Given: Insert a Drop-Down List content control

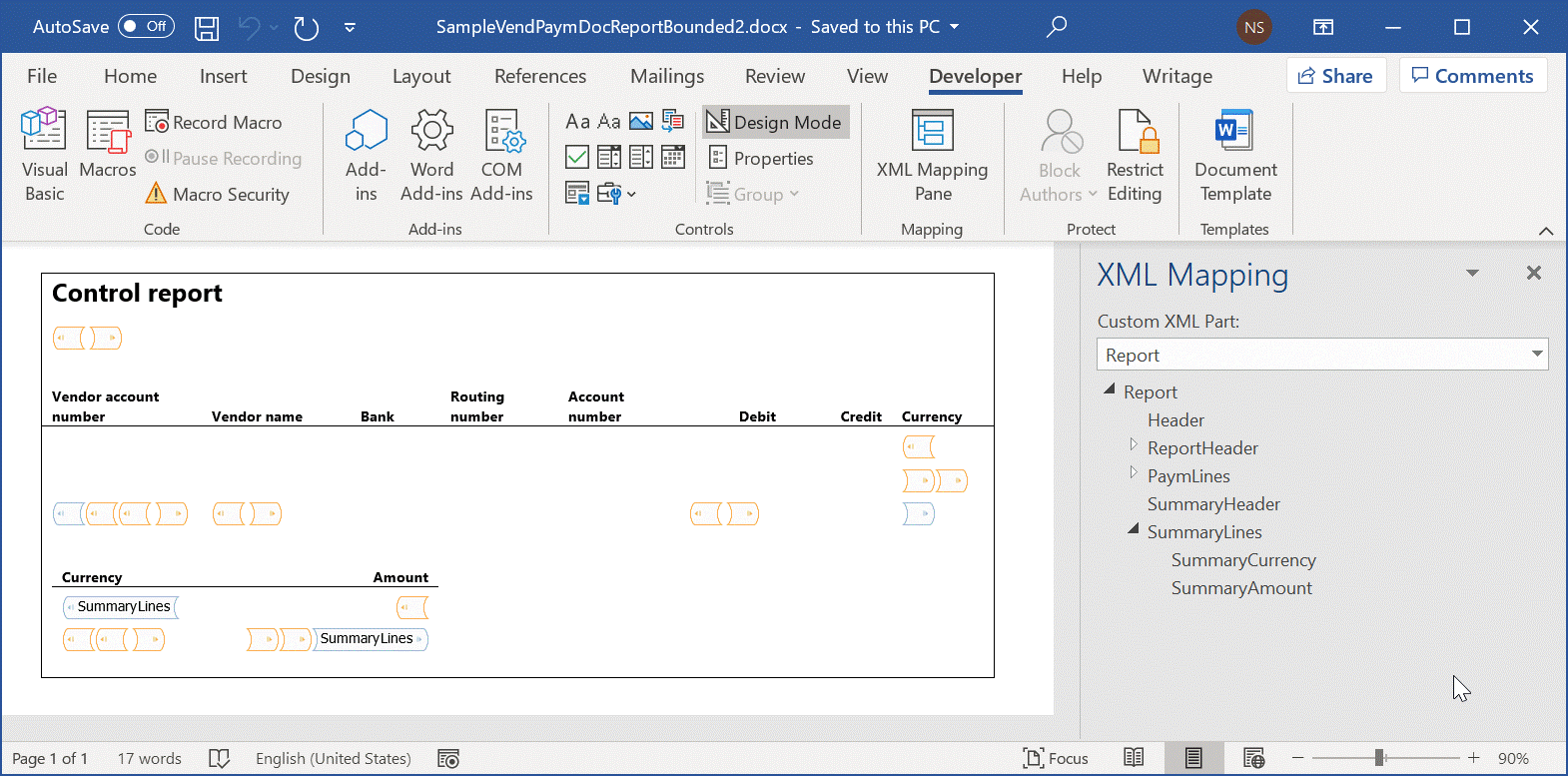Looking at the screenshot, I should point(641,157).
